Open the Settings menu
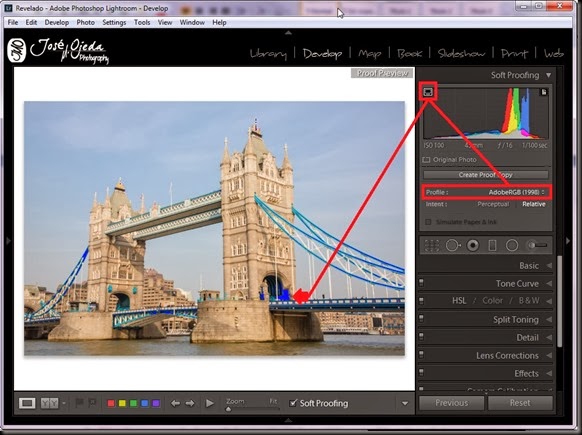582x435 pixels. [x=114, y=22]
